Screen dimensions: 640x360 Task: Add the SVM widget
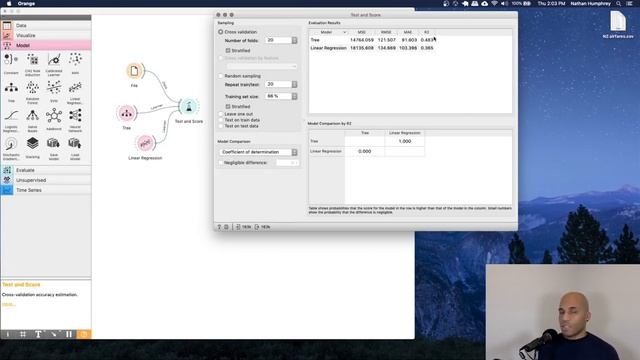[54, 91]
